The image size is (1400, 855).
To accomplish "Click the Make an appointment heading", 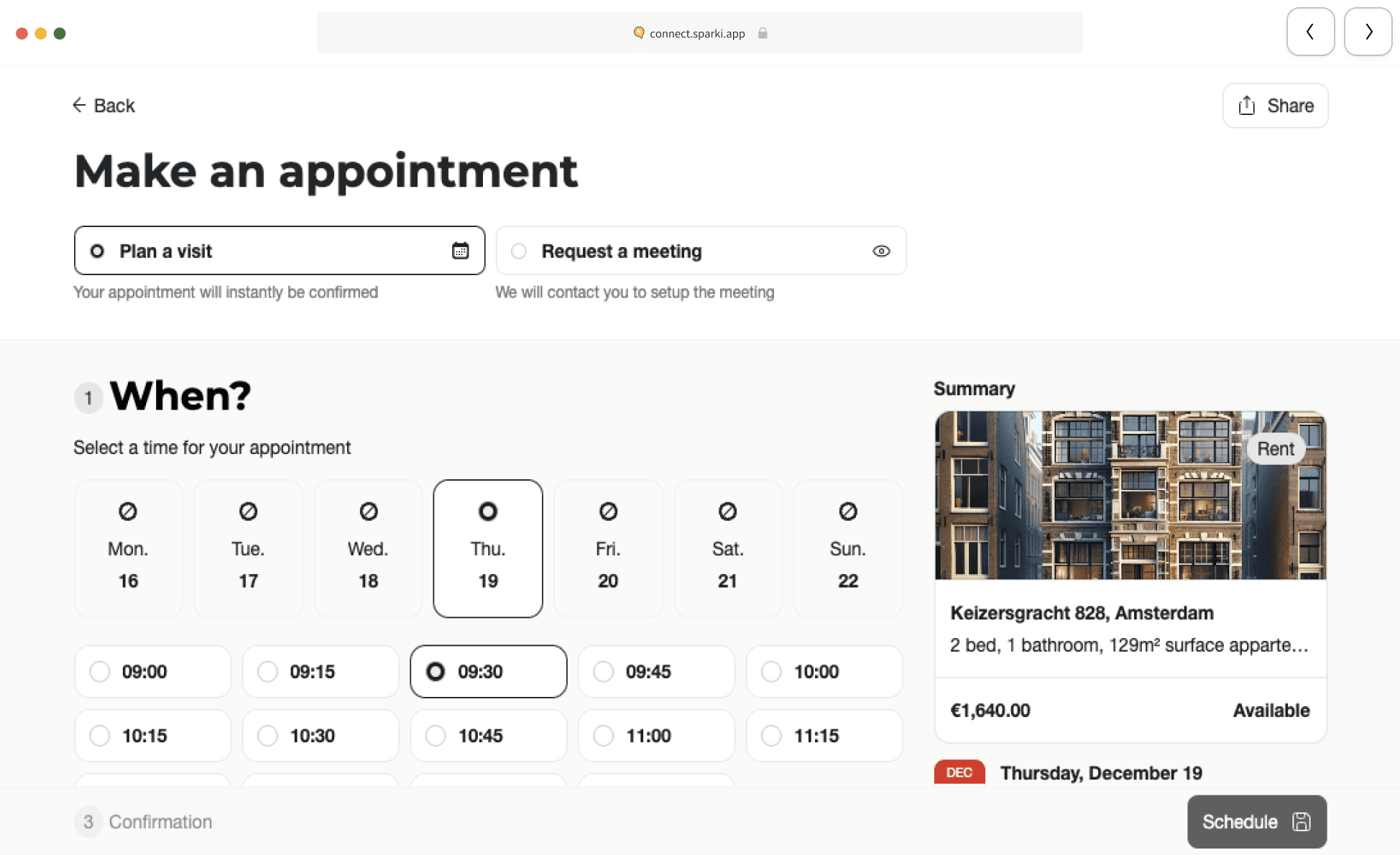I will click(326, 171).
